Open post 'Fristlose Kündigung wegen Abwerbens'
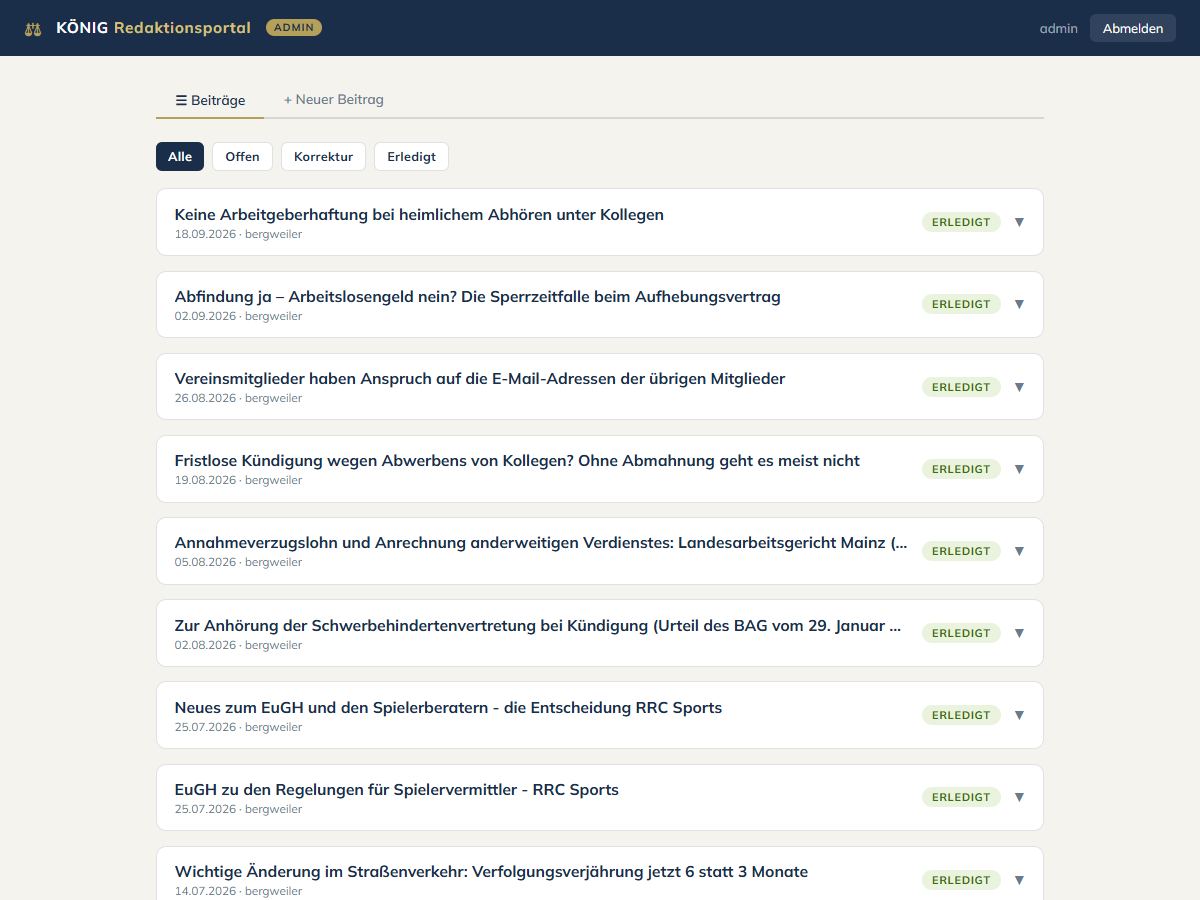The height and width of the screenshot is (900, 1200). [517, 460]
